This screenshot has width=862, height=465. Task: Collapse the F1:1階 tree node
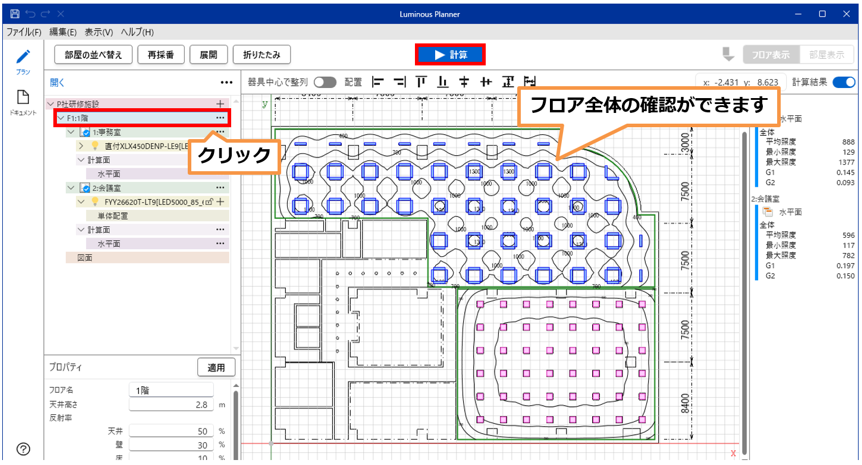coord(60,118)
